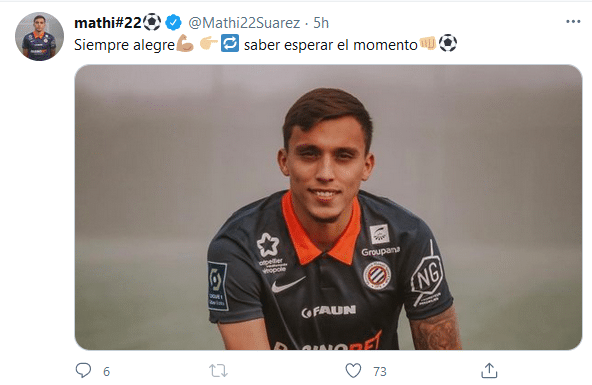The width and height of the screenshot is (592, 385).
Task: Open the share upload icon
Action: click(489, 371)
